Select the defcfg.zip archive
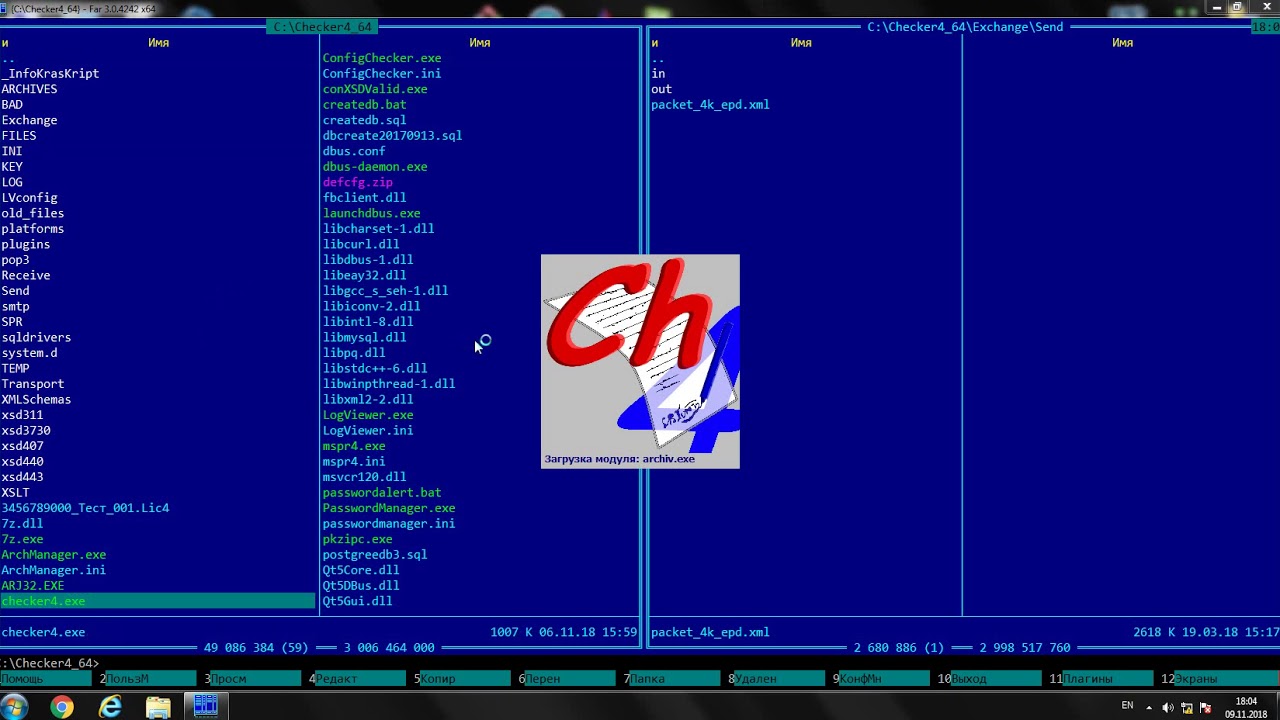 pos(358,182)
